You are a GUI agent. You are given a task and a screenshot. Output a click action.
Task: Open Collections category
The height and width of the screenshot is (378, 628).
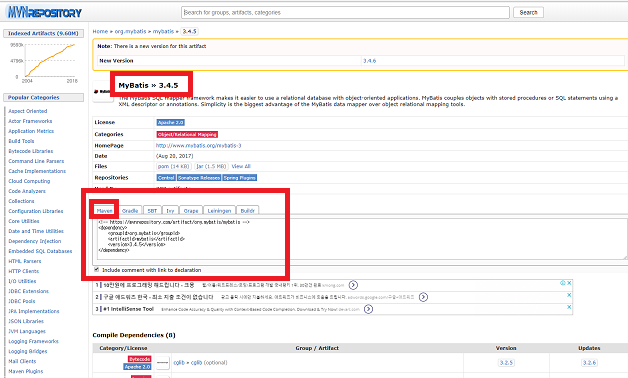click(x=21, y=201)
